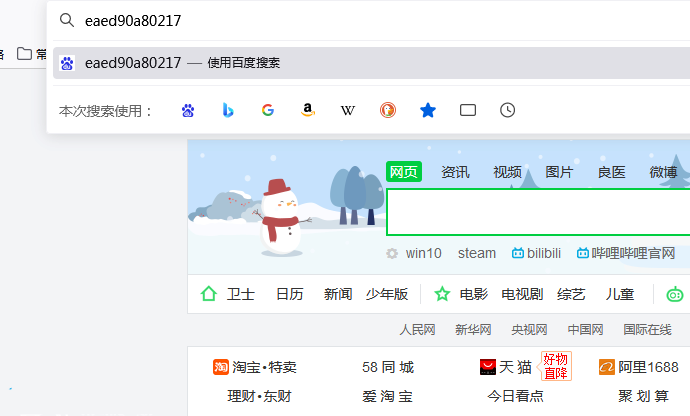Open the bilibili hot search link

click(x=536, y=254)
